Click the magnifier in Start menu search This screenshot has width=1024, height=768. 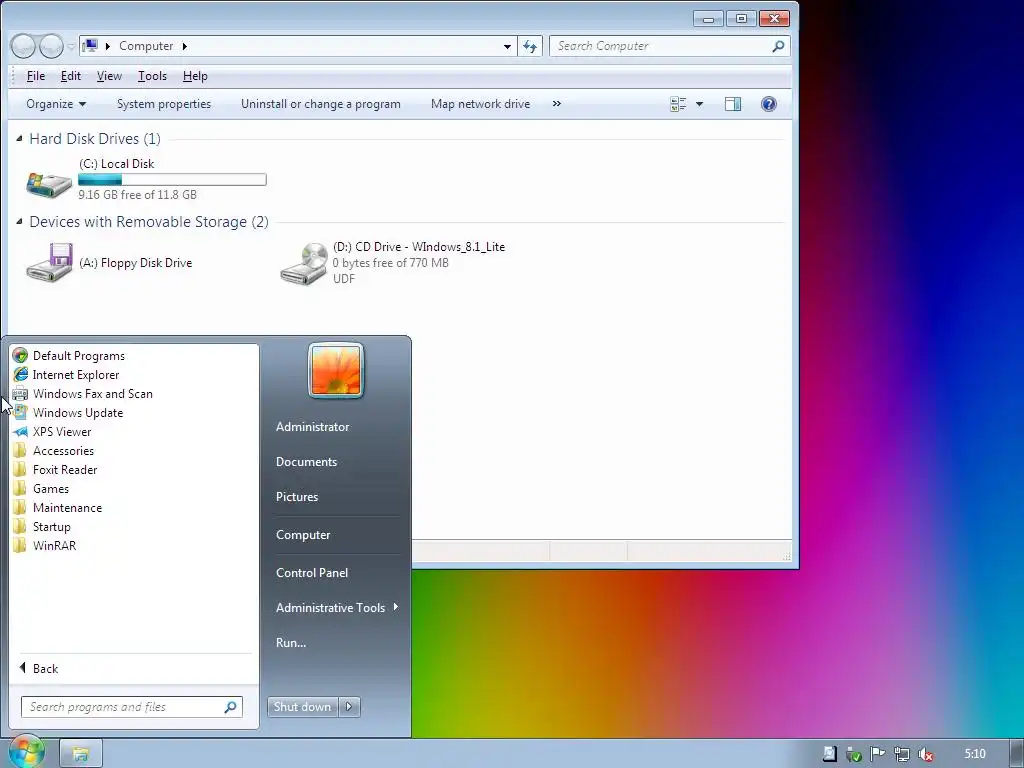pyautogui.click(x=230, y=707)
